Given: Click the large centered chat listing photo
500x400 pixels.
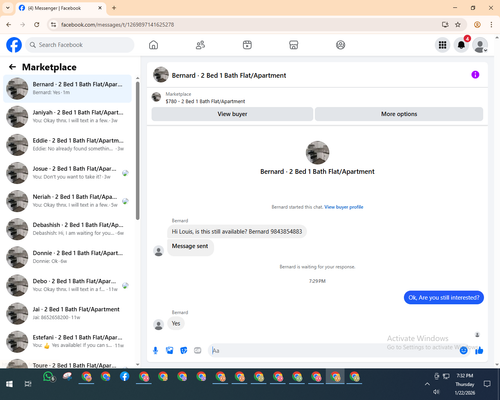Looking at the screenshot, I should point(317,153).
